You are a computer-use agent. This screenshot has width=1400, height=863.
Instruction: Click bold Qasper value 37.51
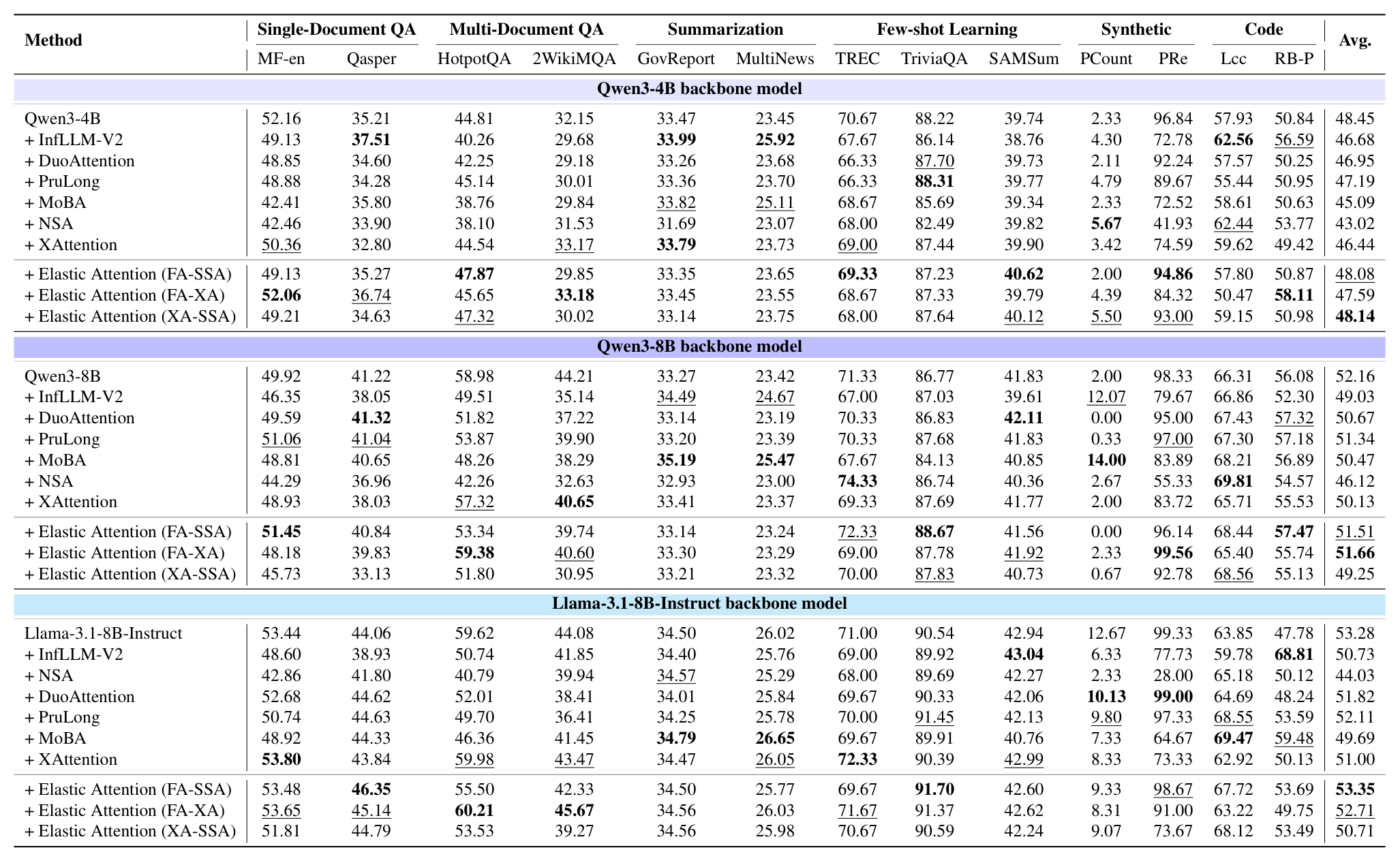click(371, 140)
